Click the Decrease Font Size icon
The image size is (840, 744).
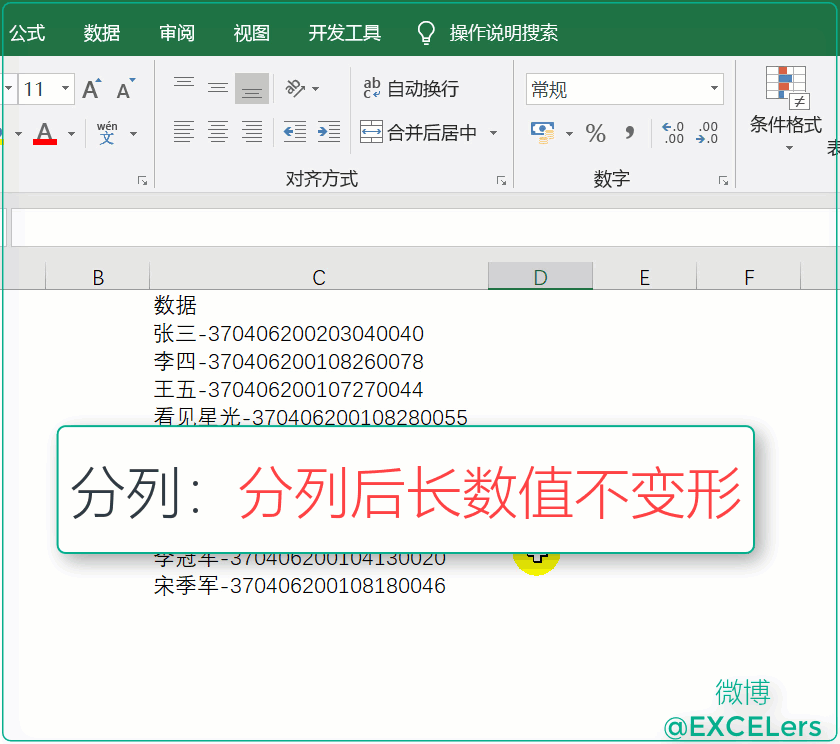(125, 90)
